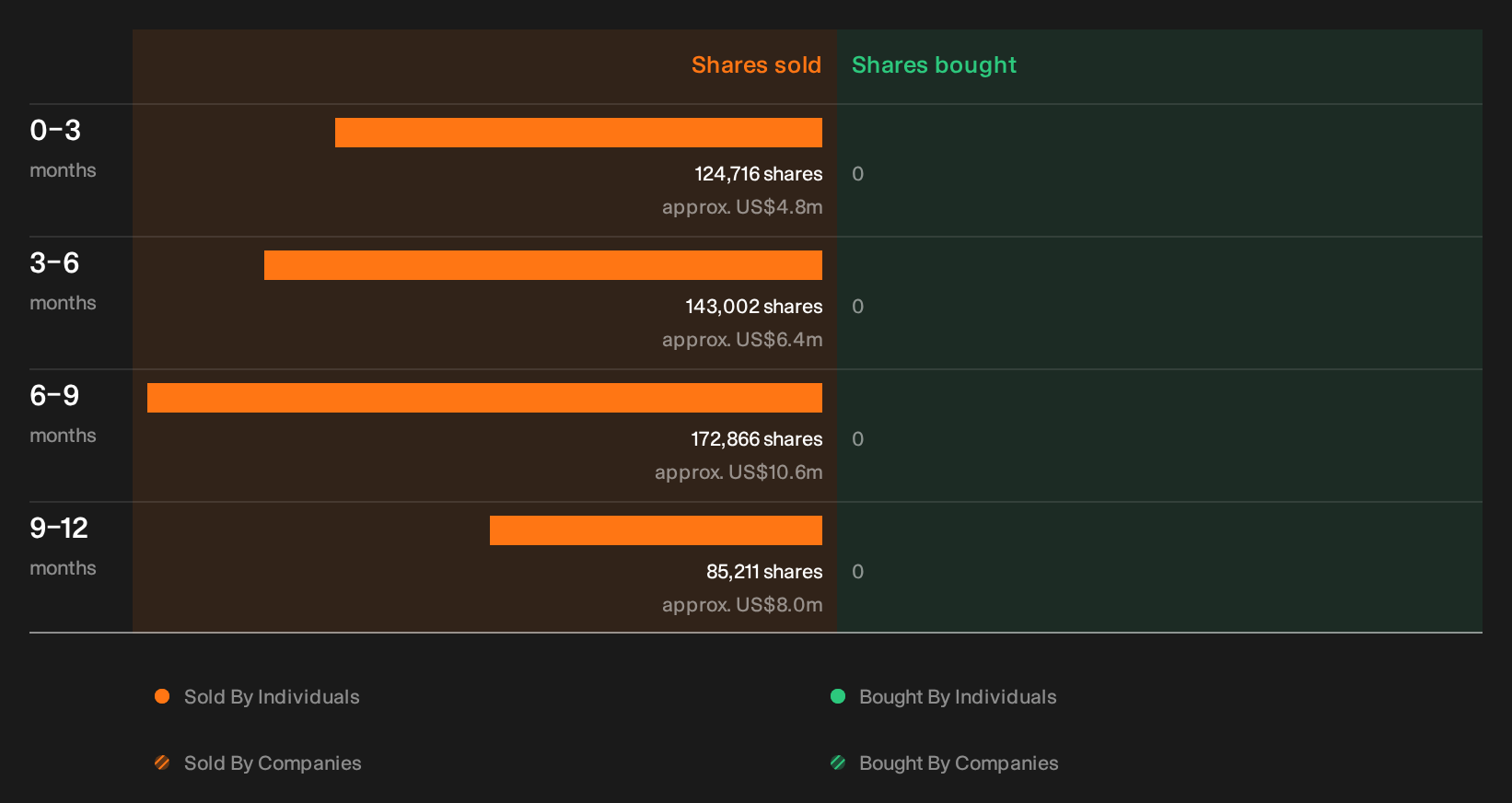Click the 6-9 months orange sold bar
This screenshot has height=803, width=1512.
point(484,398)
